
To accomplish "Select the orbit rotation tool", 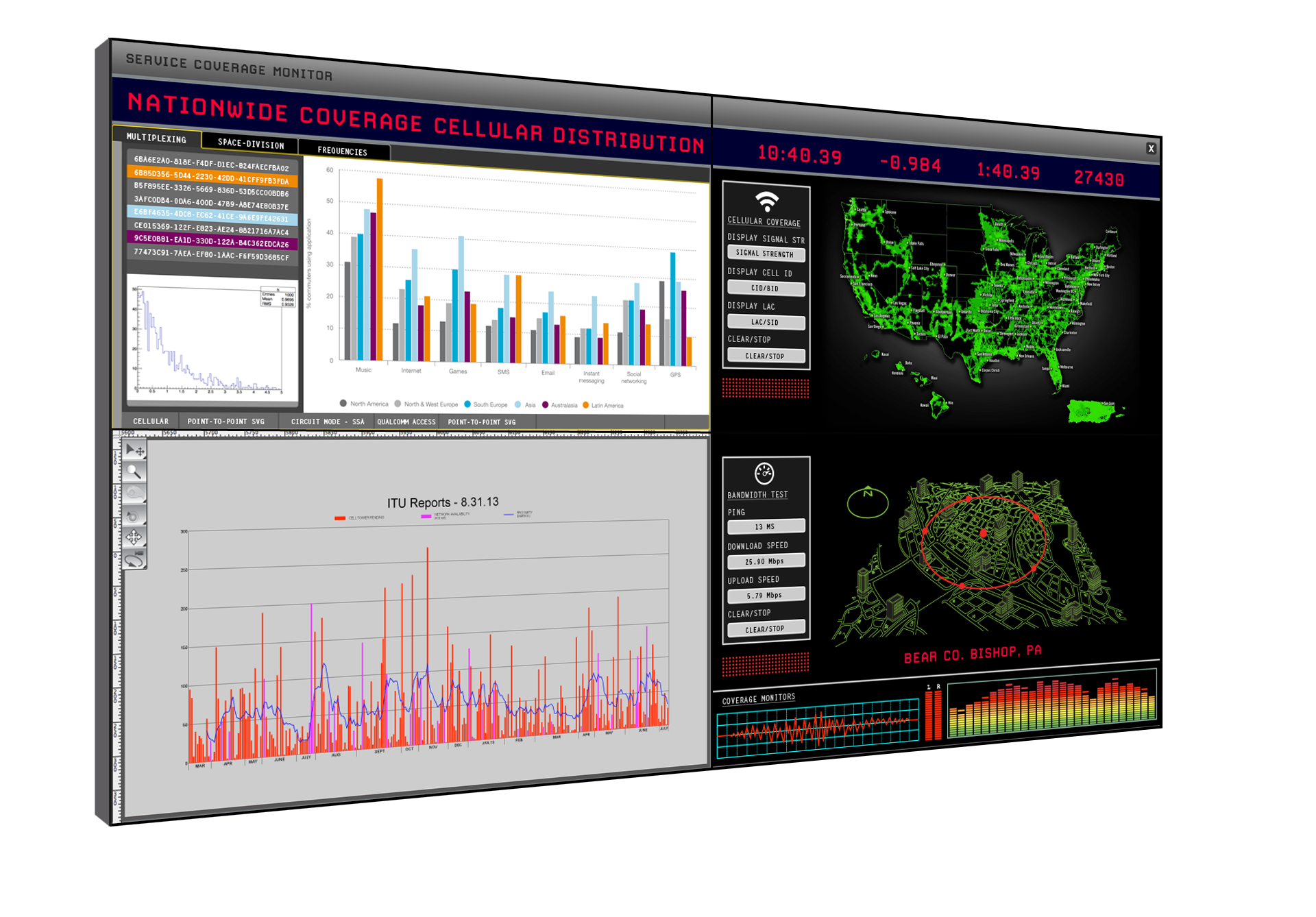I will (134, 559).
